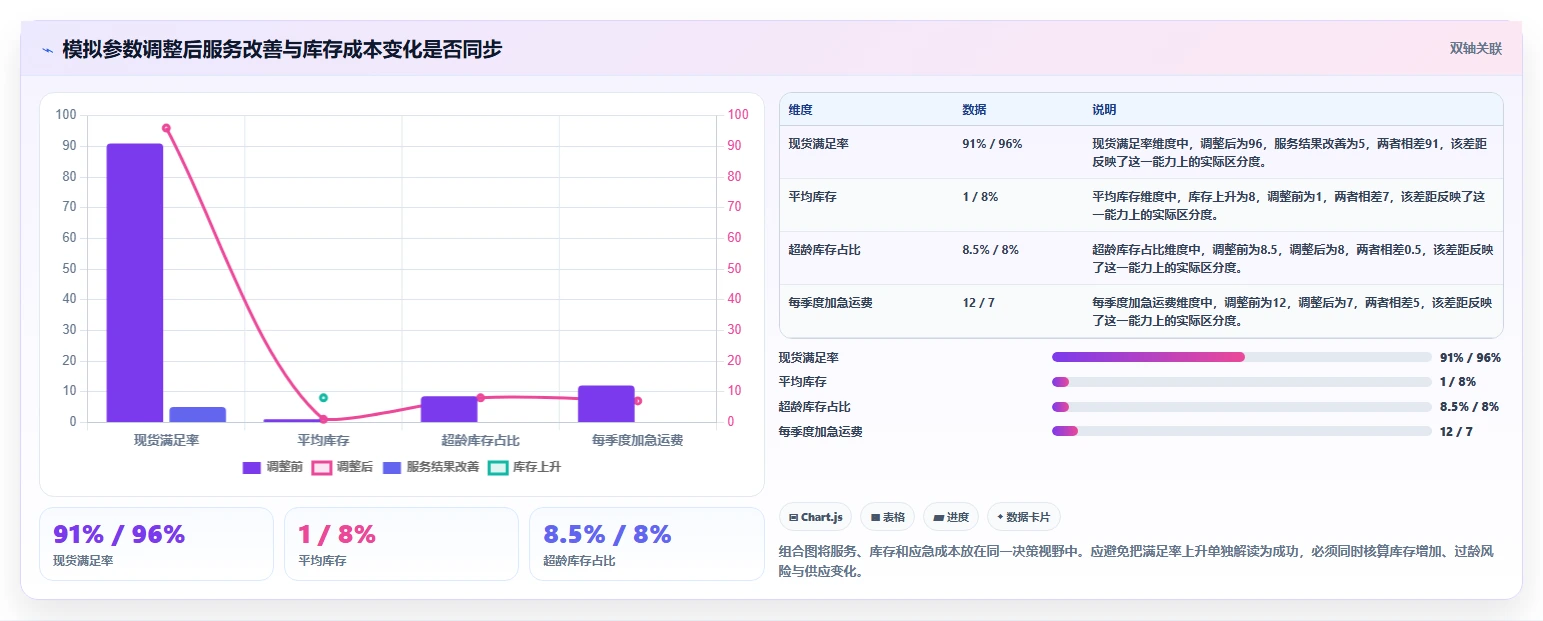Click the 平均库存 cell in the table
Image resolution: width=1543 pixels, height=621 pixels.
(812, 197)
